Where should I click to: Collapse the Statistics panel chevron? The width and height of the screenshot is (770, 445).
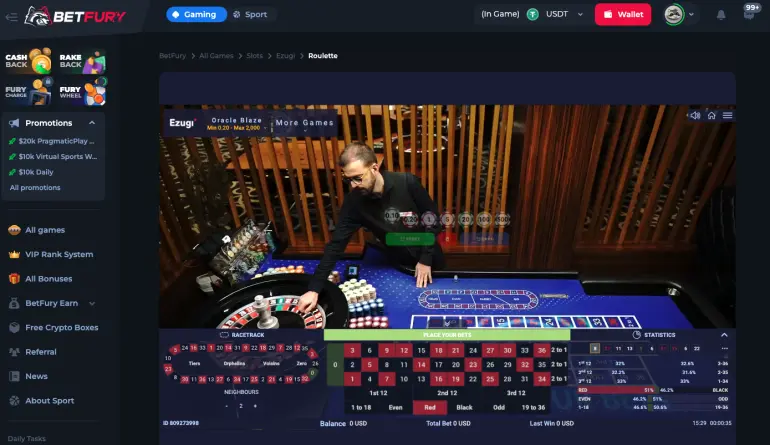coord(724,335)
